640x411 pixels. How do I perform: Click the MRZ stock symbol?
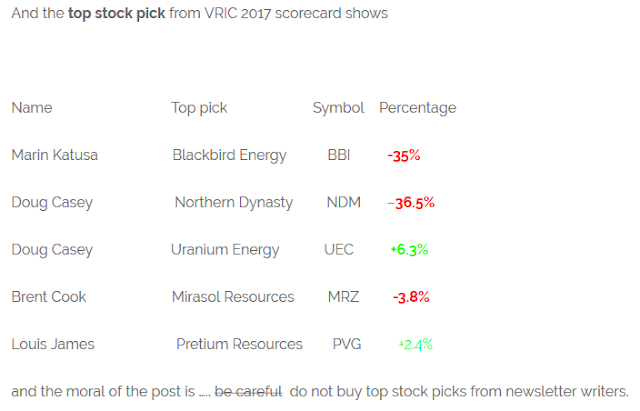[x=343, y=297]
